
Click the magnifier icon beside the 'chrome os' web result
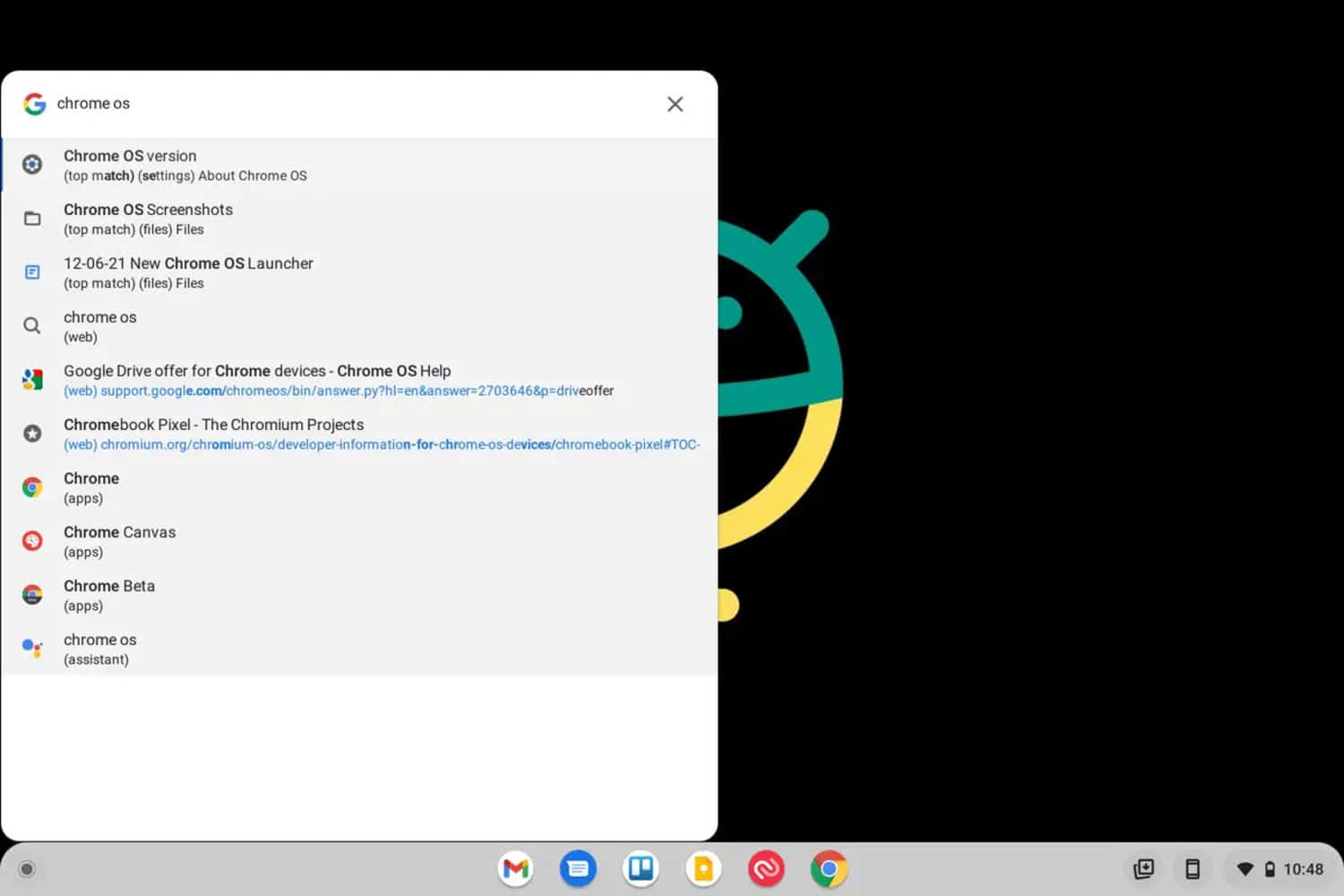click(32, 326)
